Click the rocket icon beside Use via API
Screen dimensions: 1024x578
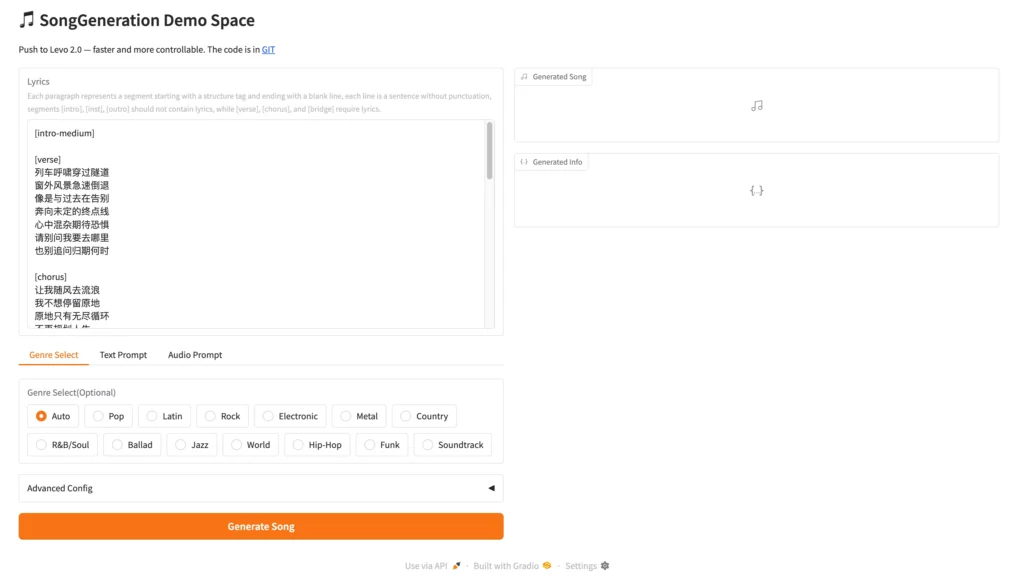(x=457, y=566)
